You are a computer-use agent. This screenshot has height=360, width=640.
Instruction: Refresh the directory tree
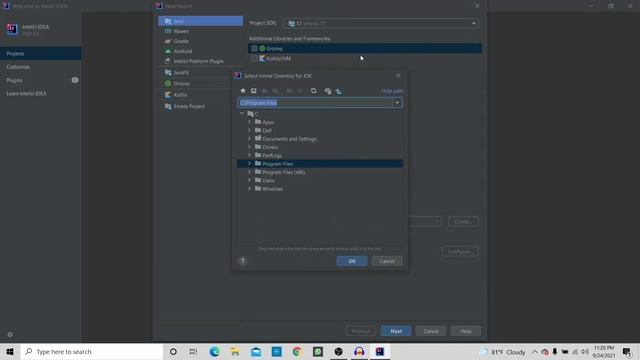click(x=313, y=91)
